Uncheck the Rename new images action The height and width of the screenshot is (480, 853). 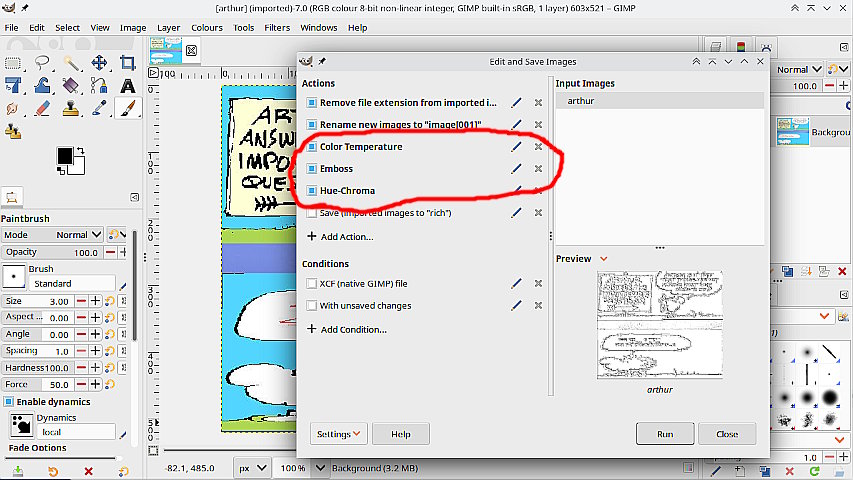click(311, 125)
